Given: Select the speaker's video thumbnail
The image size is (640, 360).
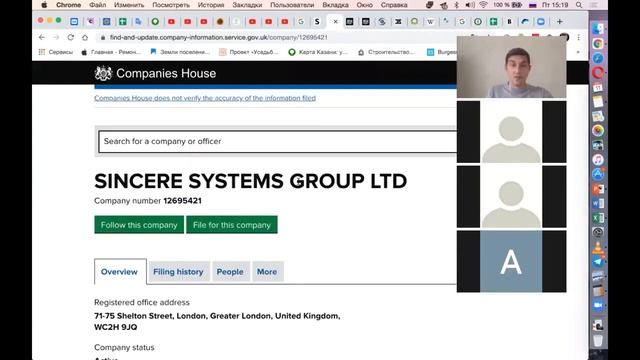Looking at the screenshot, I should click(x=511, y=67).
